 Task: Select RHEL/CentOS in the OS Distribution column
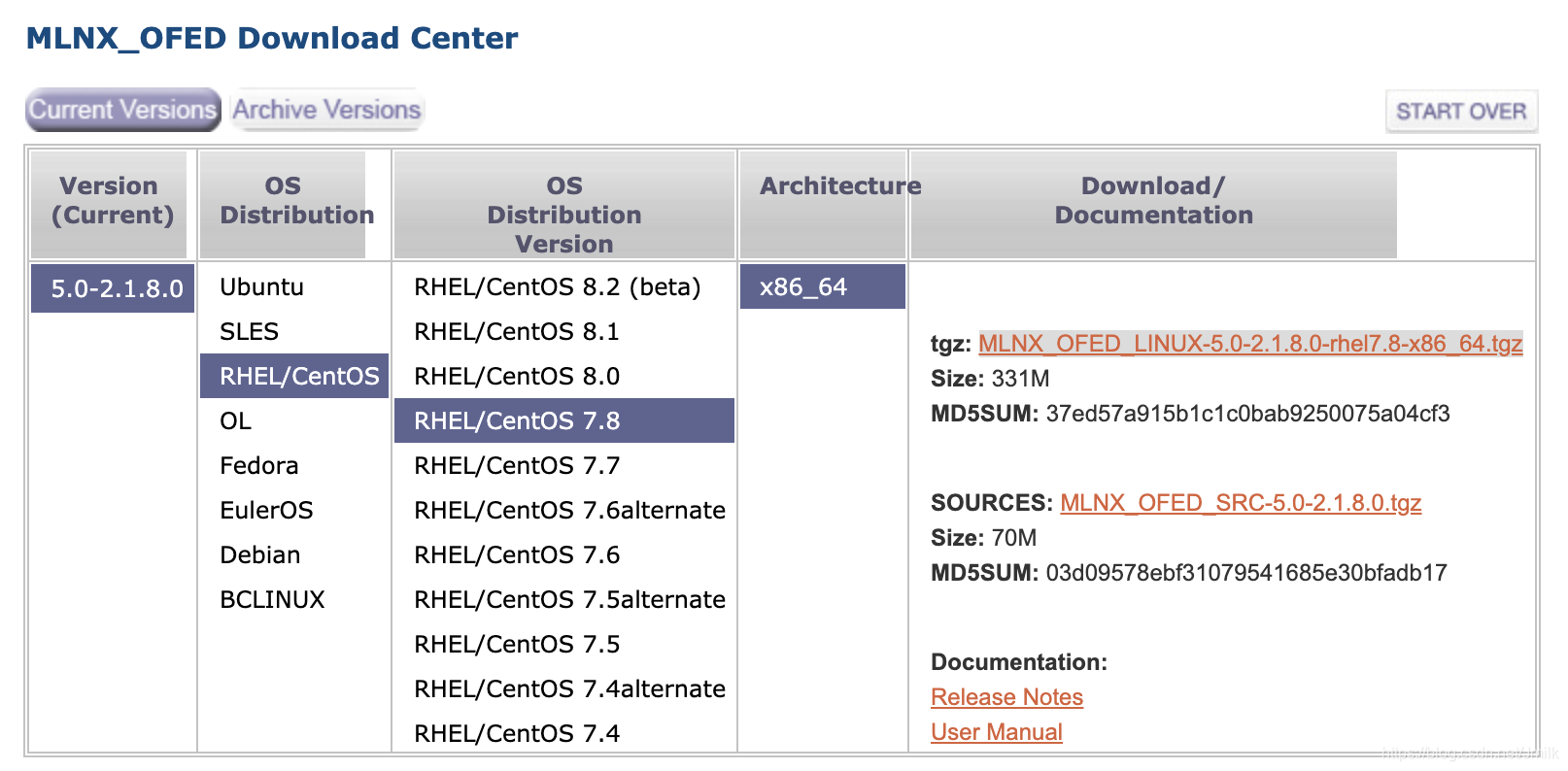[294, 376]
